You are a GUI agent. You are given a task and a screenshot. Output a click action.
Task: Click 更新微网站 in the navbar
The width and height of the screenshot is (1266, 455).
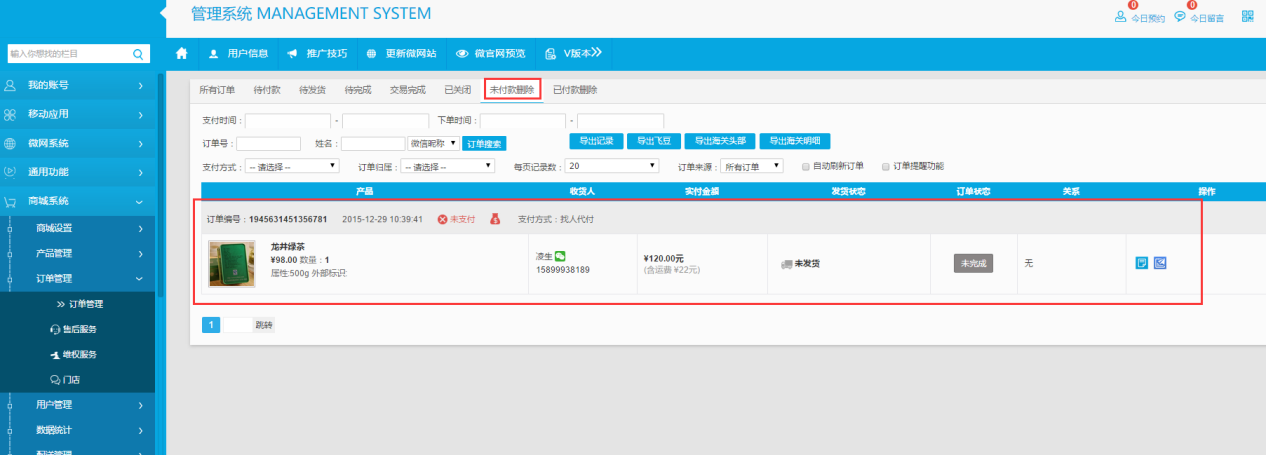401,53
